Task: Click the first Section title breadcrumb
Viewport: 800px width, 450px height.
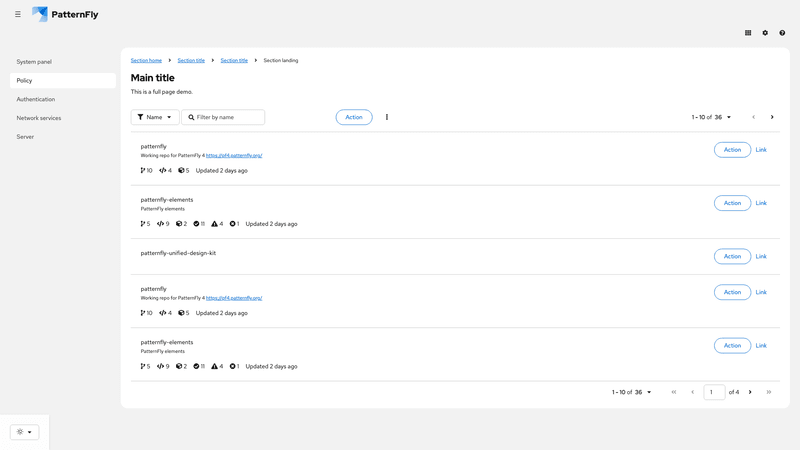Action: tap(191, 60)
